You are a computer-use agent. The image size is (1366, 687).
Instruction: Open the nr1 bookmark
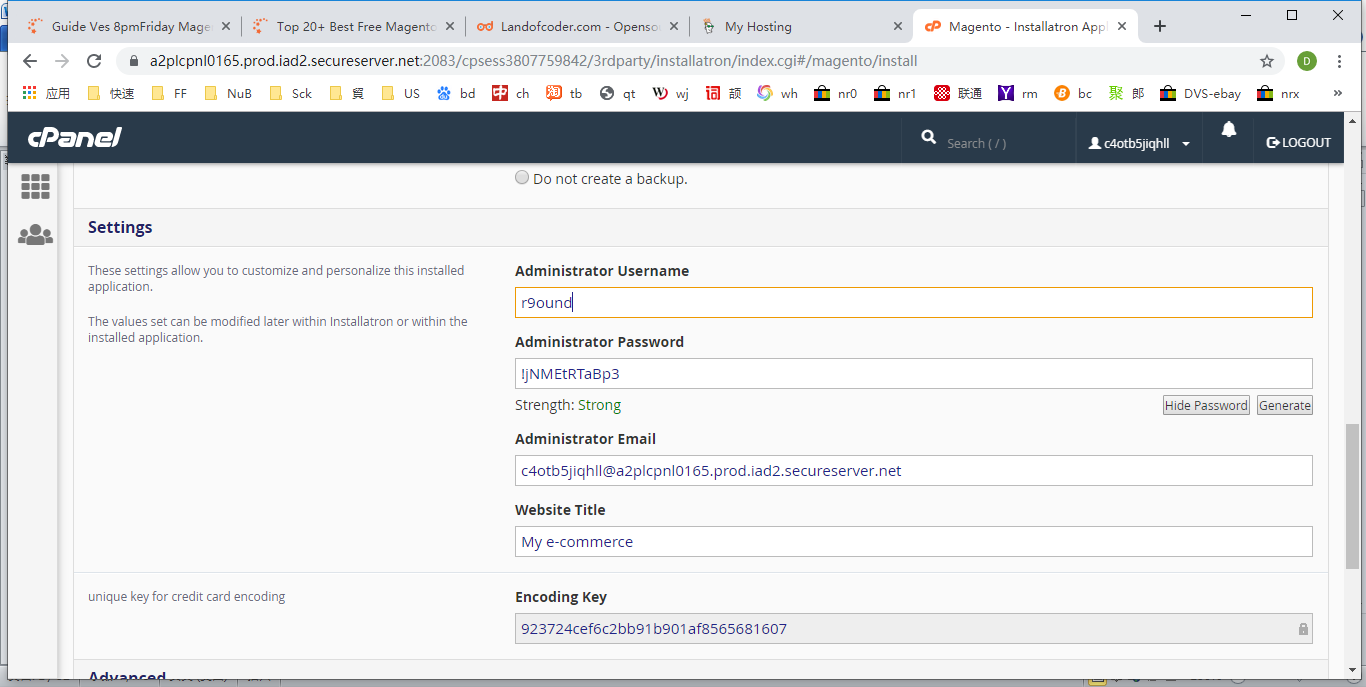click(895, 93)
